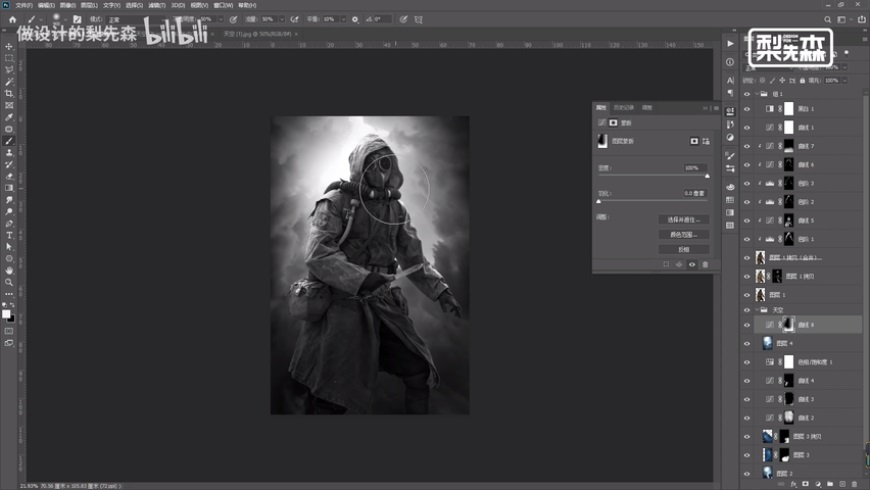Open the Brush Settings panel icon in options bar
Screen dimensions: 870x490
click(77, 19)
